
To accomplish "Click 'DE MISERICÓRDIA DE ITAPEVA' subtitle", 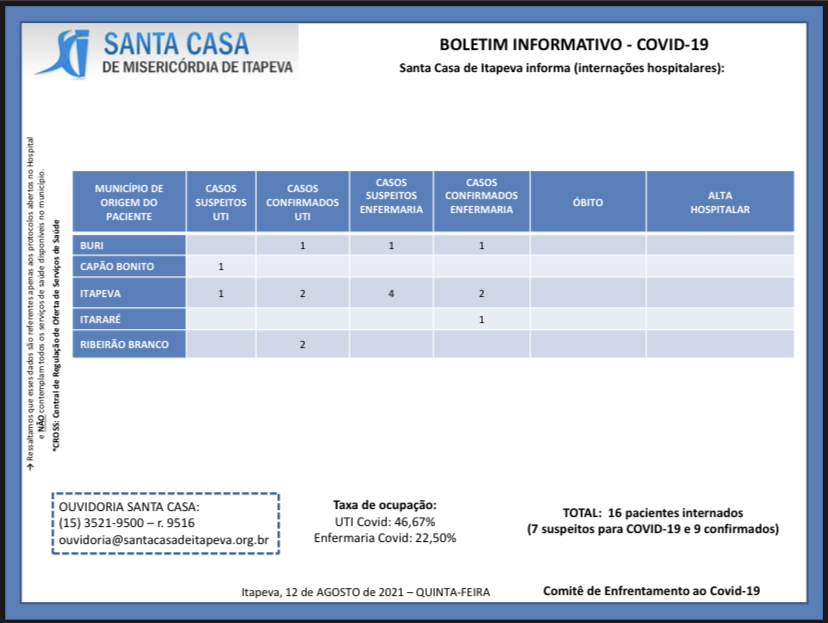I will [197, 67].
